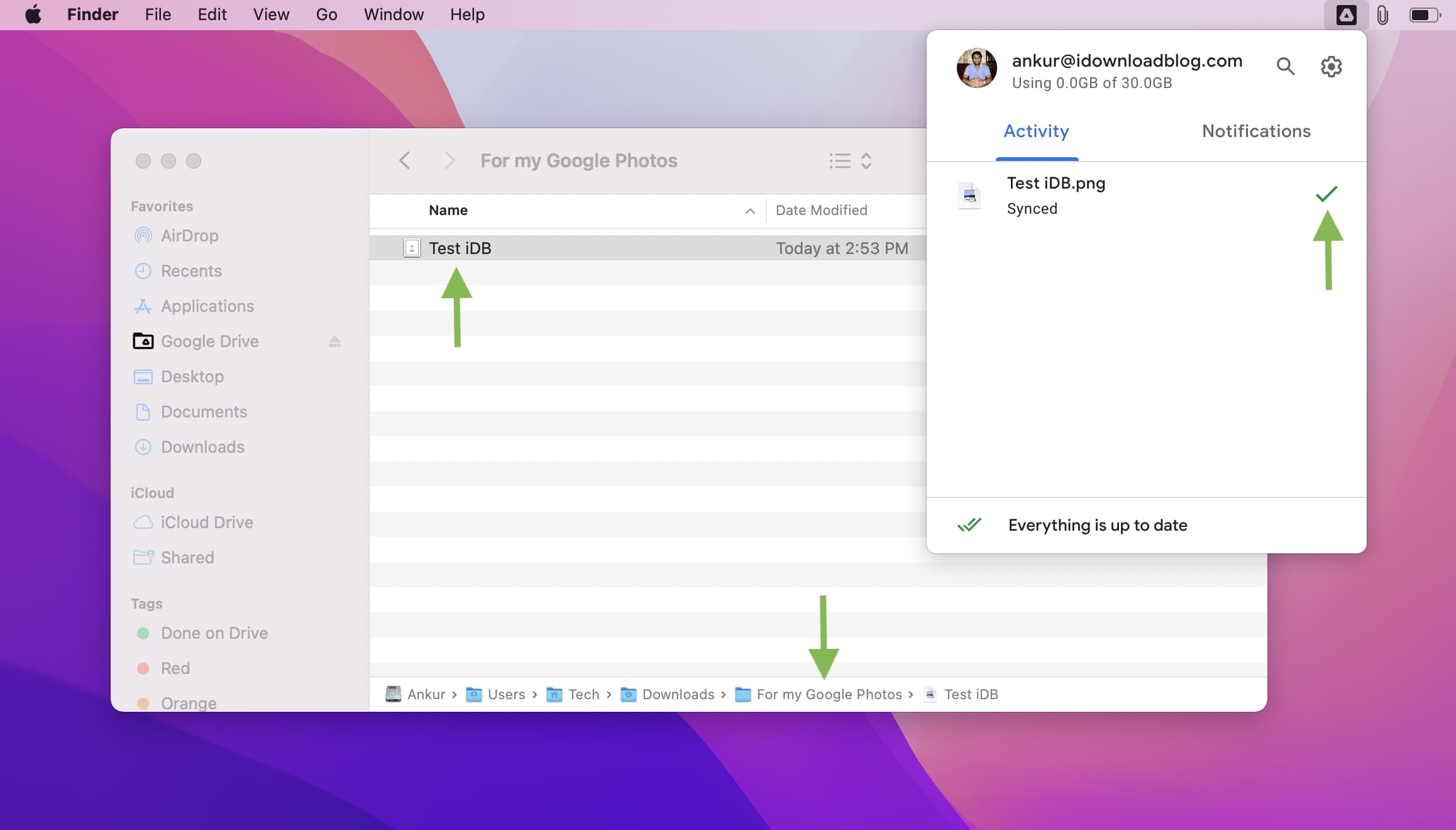Select the green Done on Drive tag dot
This screenshot has width=1456, height=830.
(x=143, y=633)
